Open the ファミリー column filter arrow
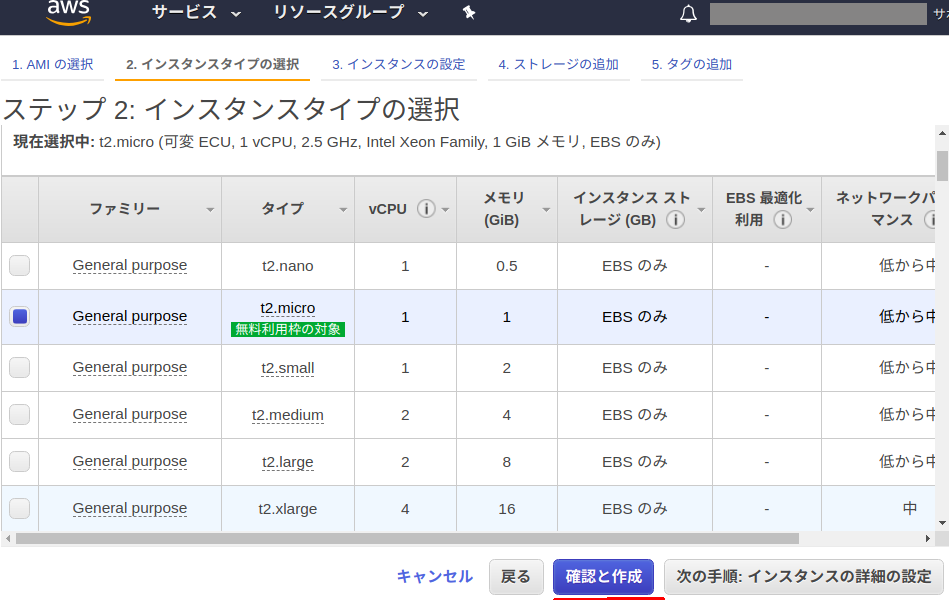Image resolution: width=949 pixels, height=600 pixels. coord(210,210)
